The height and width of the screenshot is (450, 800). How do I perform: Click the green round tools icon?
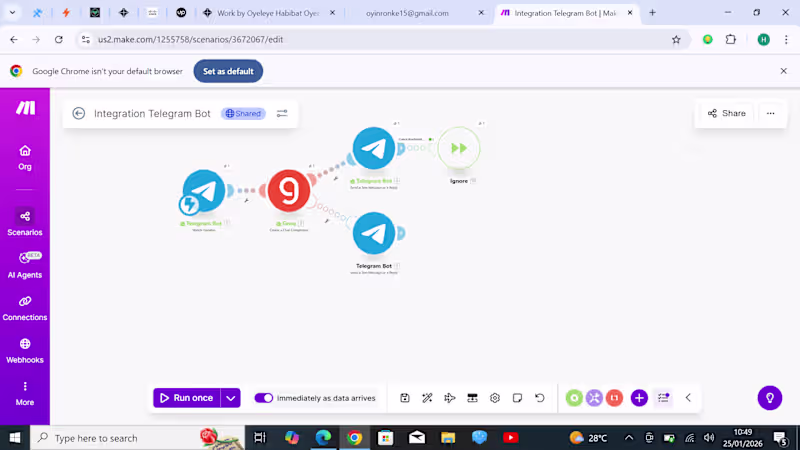click(x=574, y=398)
